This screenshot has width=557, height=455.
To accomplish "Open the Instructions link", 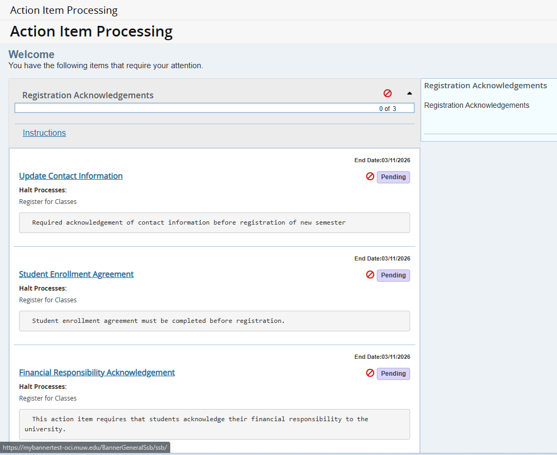I will pyautogui.click(x=44, y=133).
